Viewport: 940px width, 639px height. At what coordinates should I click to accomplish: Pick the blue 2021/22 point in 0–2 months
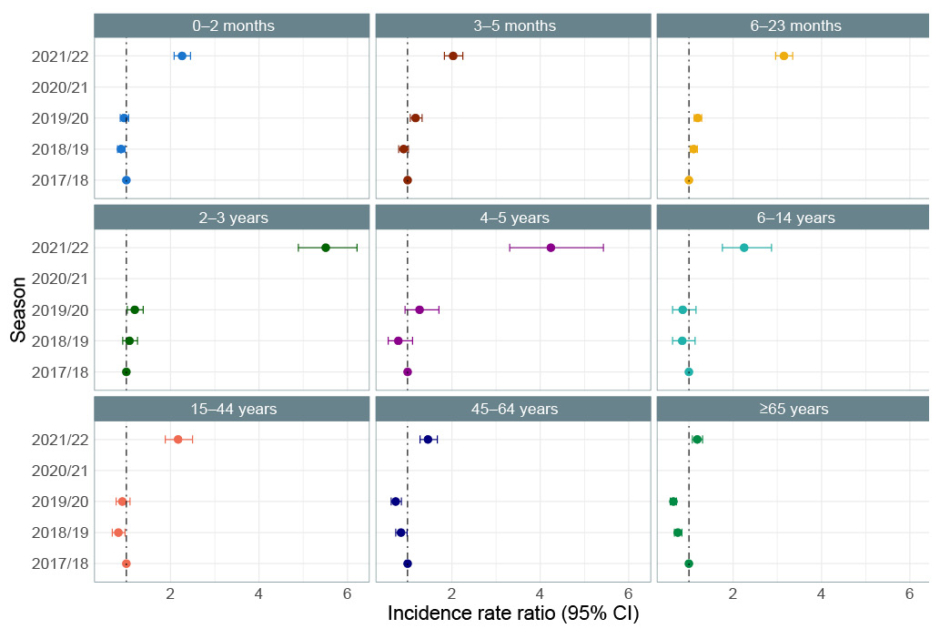coord(181,56)
